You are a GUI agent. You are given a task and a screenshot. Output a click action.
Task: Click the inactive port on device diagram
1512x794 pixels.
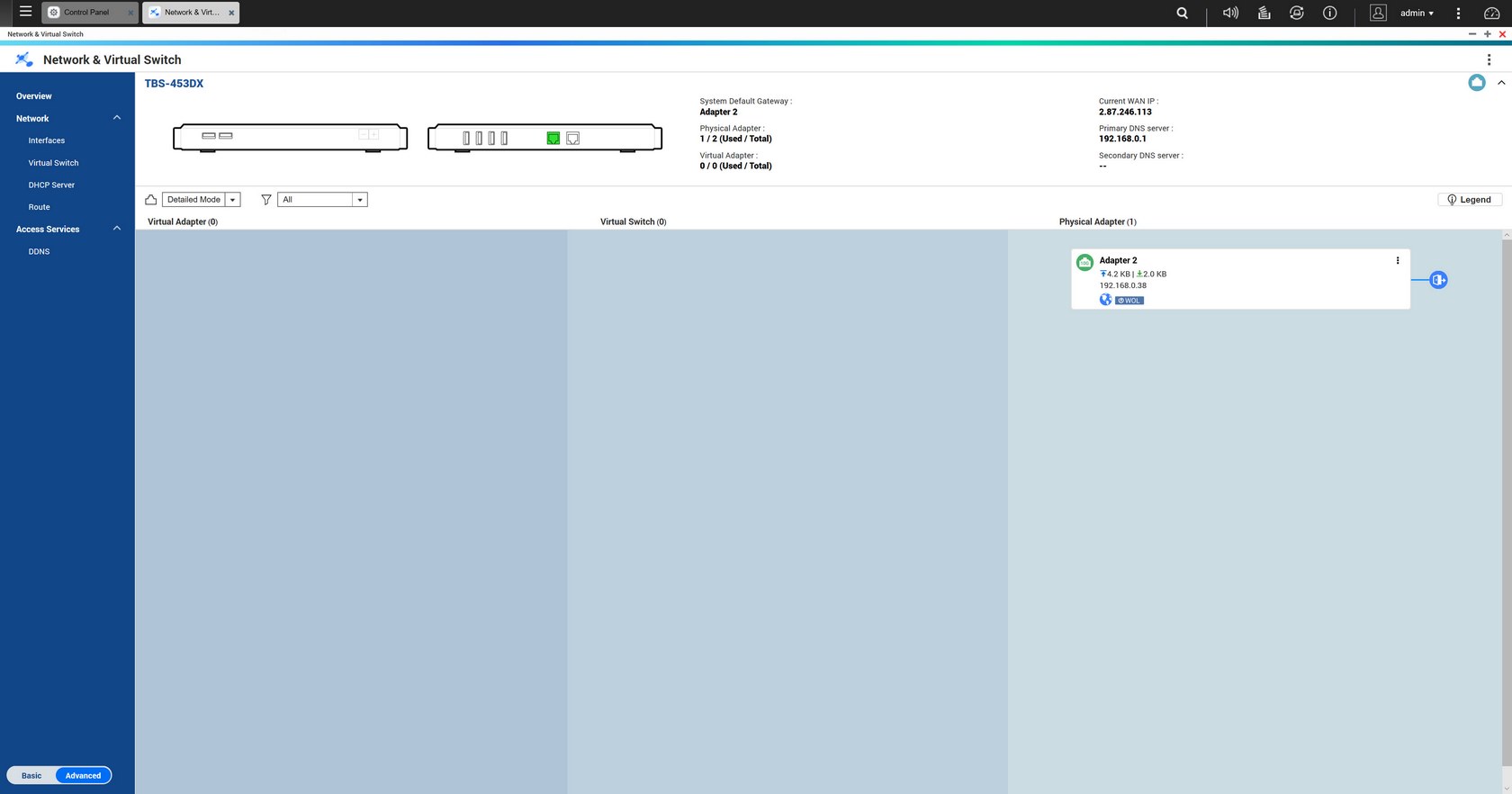click(573, 138)
